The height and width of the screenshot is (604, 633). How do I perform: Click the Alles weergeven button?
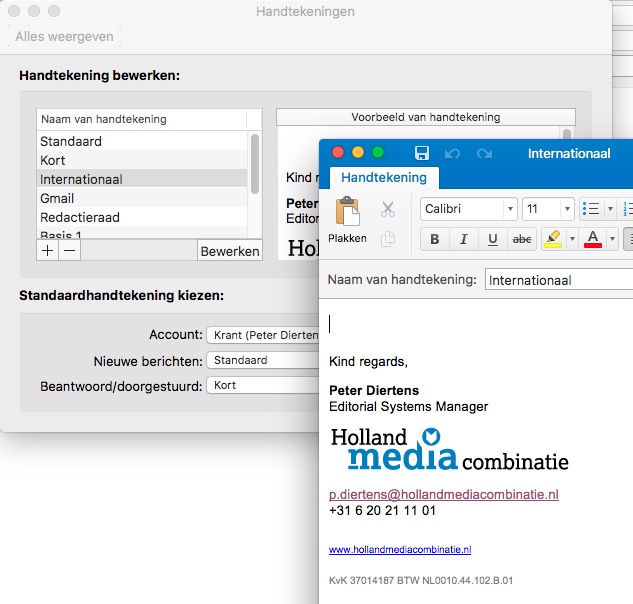(64, 37)
